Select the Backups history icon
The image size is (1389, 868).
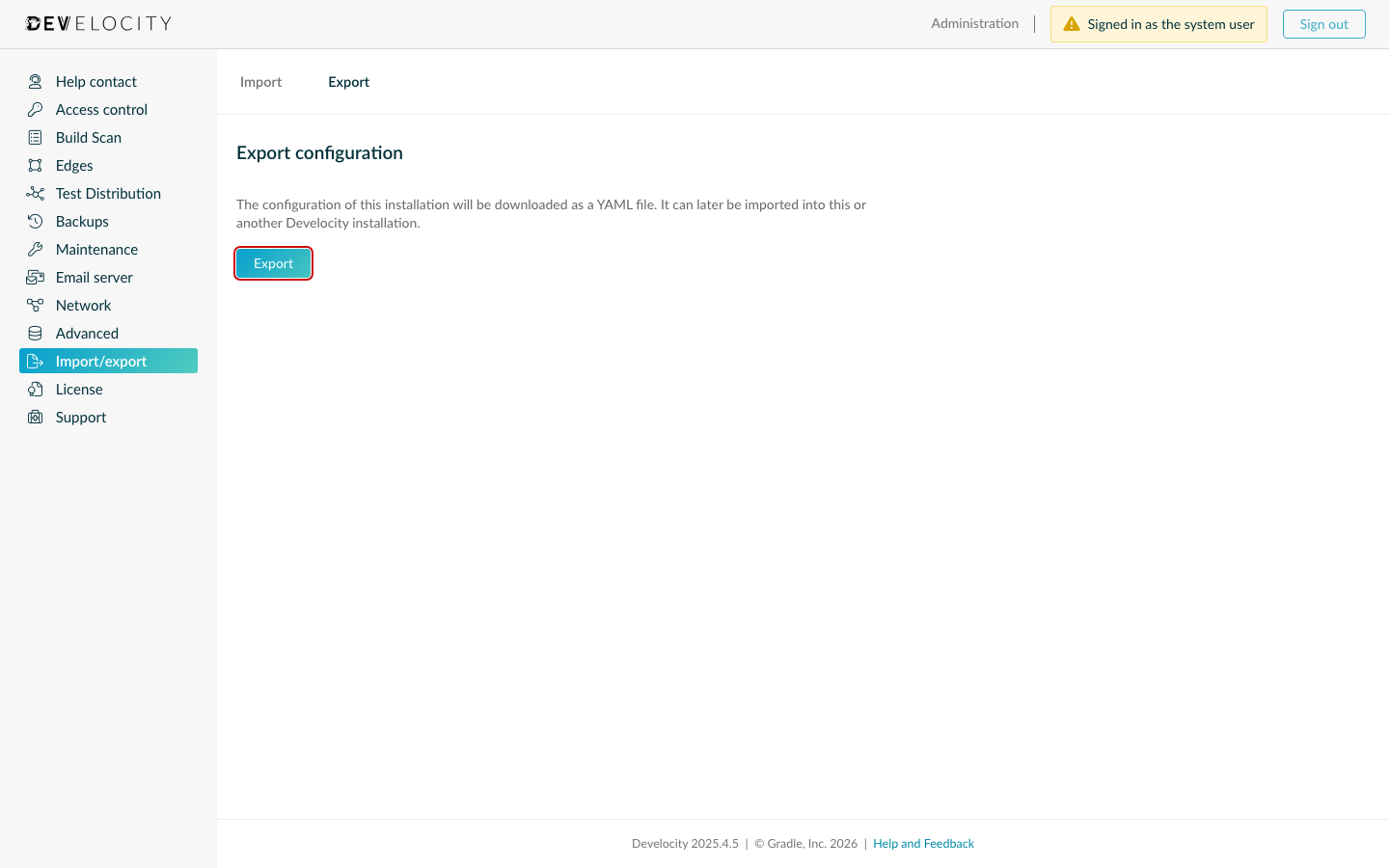(36, 221)
